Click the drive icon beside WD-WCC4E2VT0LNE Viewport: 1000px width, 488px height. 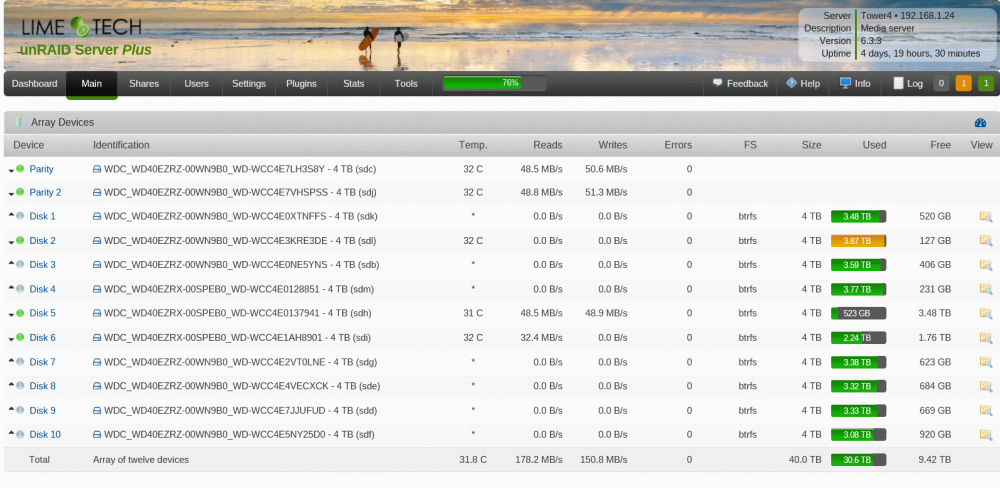click(97, 362)
